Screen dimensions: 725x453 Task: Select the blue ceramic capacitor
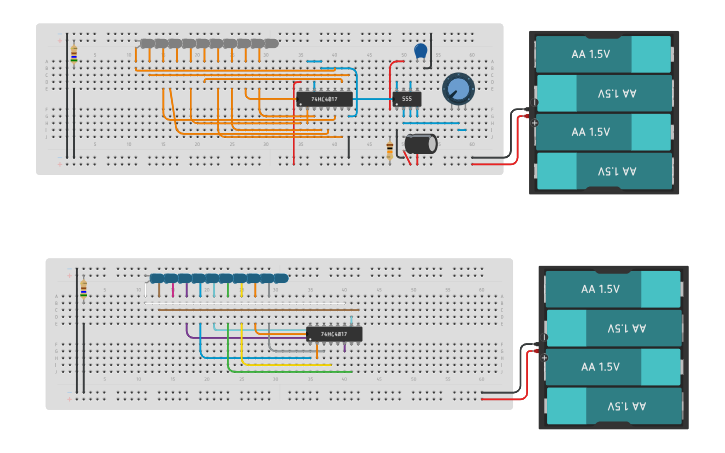(420, 51)
